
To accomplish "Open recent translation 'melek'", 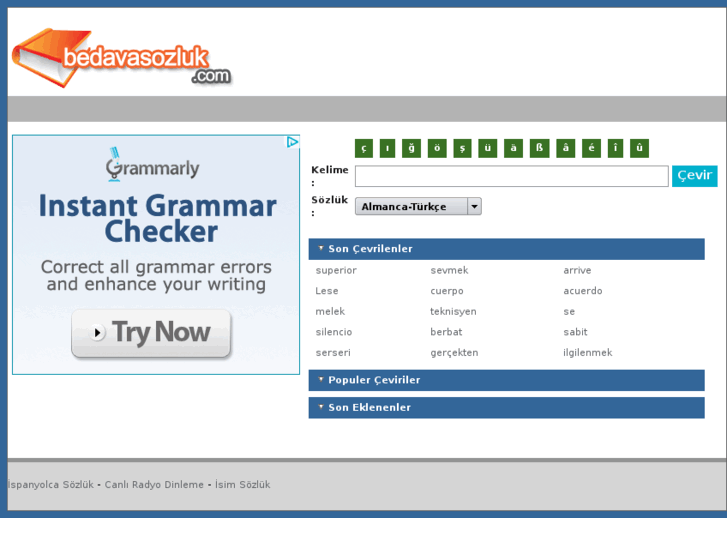I will click(x=330, y=311).
